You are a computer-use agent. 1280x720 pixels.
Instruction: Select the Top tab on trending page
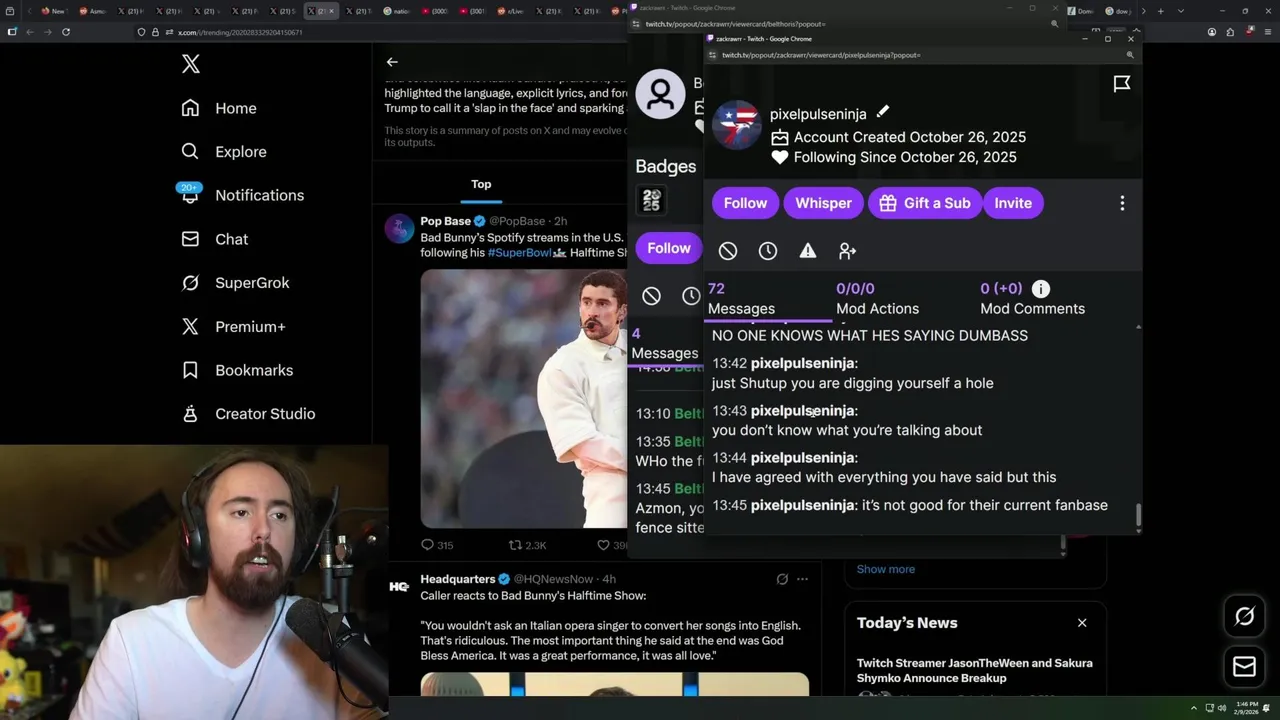click(481, 184)
